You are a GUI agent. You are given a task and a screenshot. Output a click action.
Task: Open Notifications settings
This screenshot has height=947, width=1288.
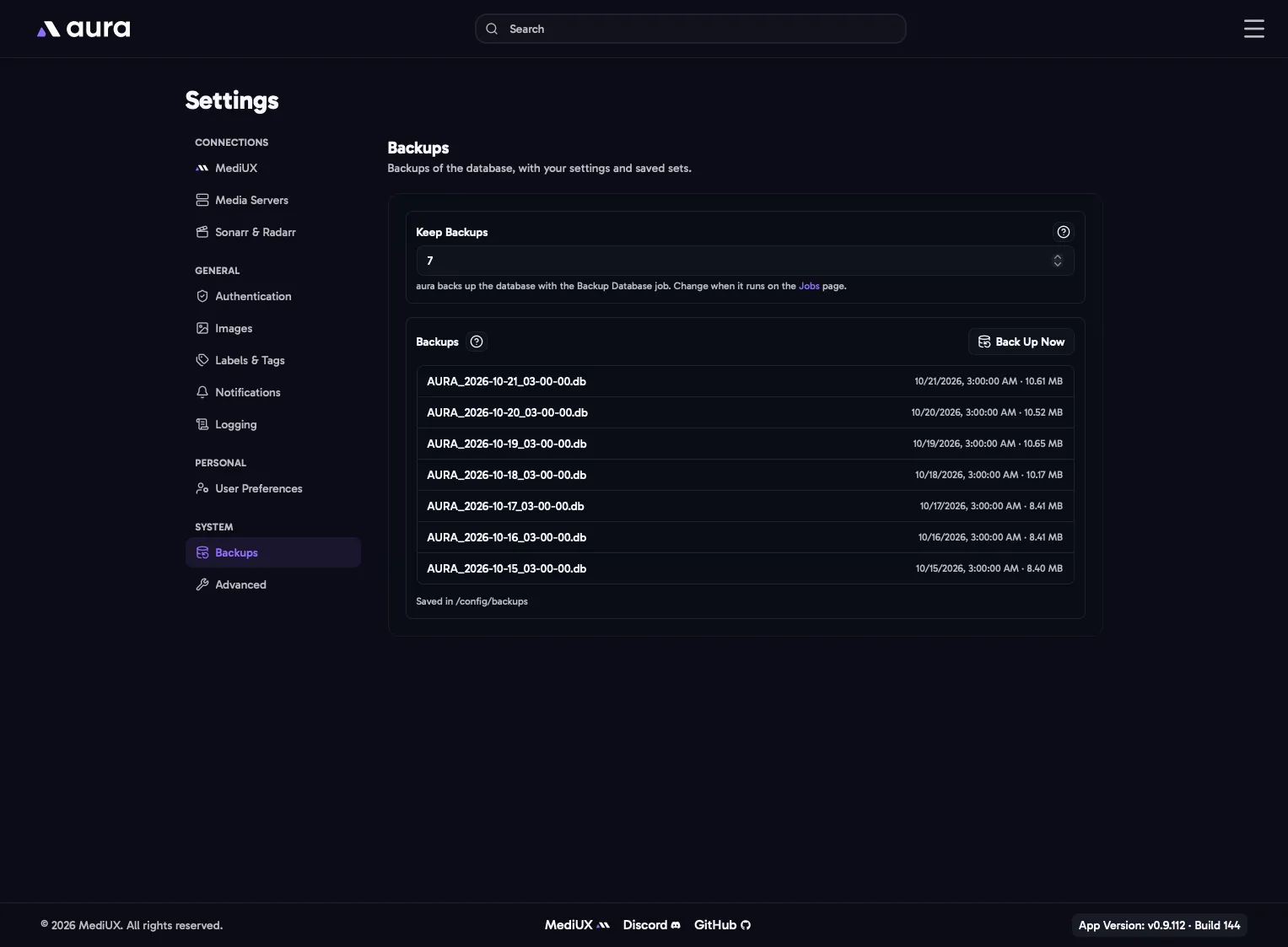273,392
